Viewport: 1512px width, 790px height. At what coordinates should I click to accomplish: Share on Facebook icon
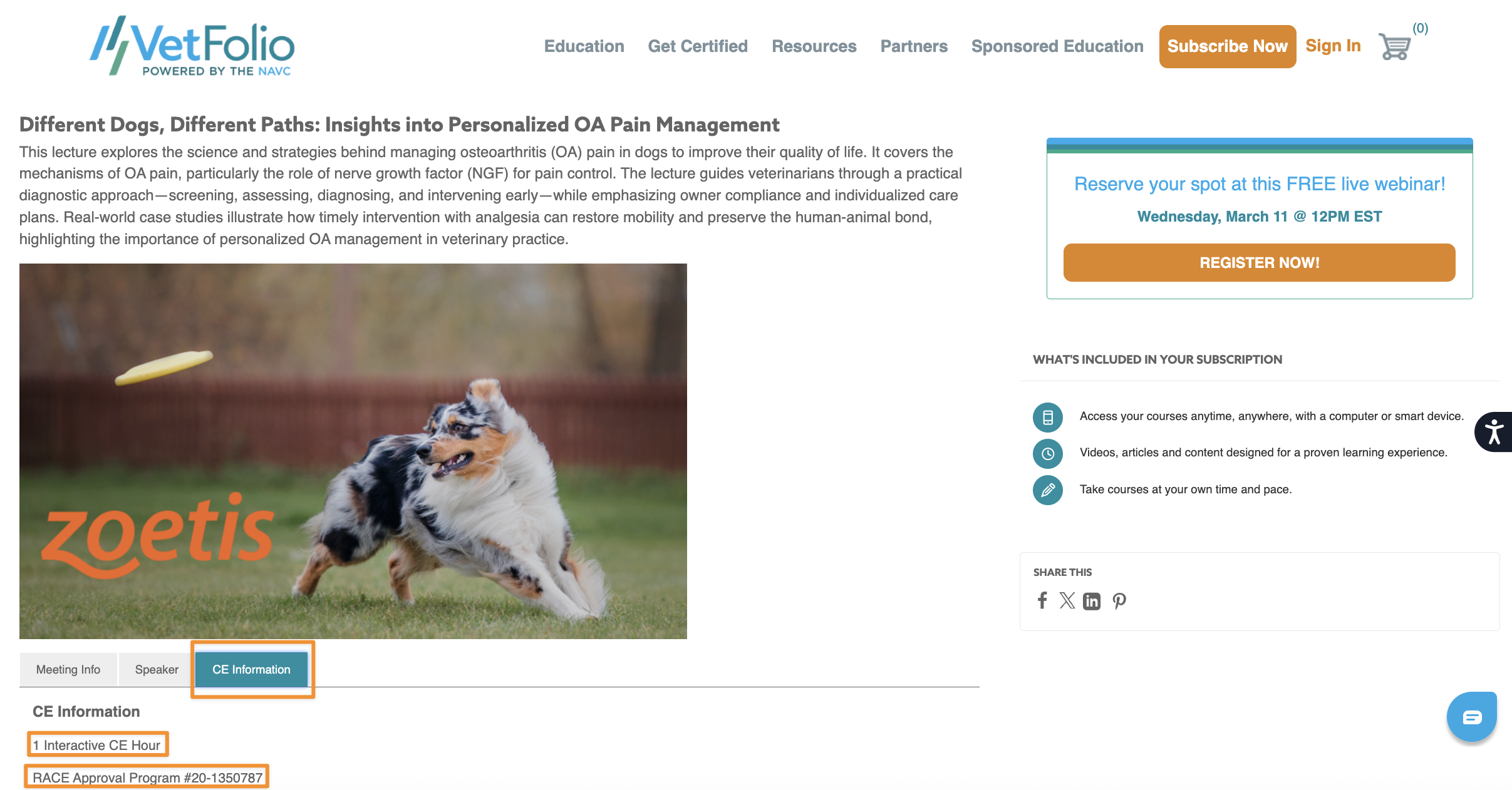pos(1042,601)
